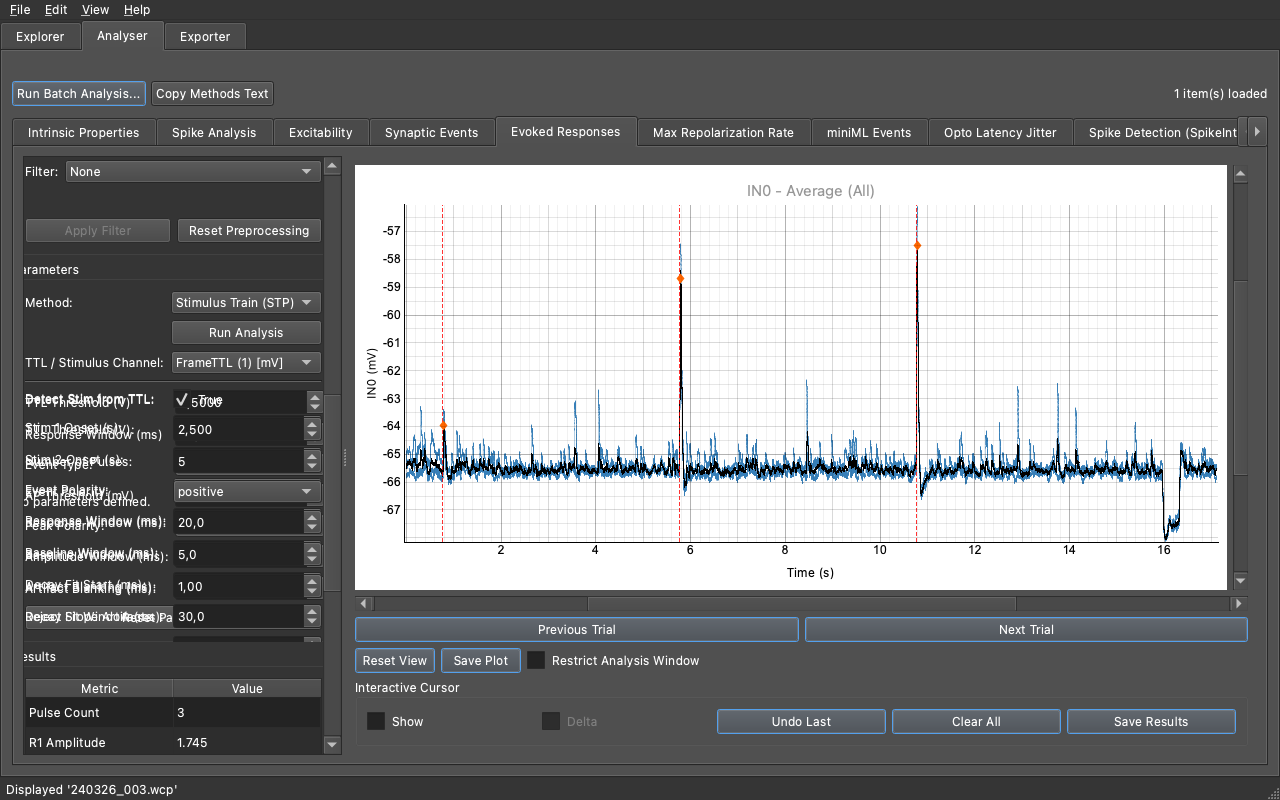Click the Metric column header
The image size is (1280, 800).
(x=99, y=688)
